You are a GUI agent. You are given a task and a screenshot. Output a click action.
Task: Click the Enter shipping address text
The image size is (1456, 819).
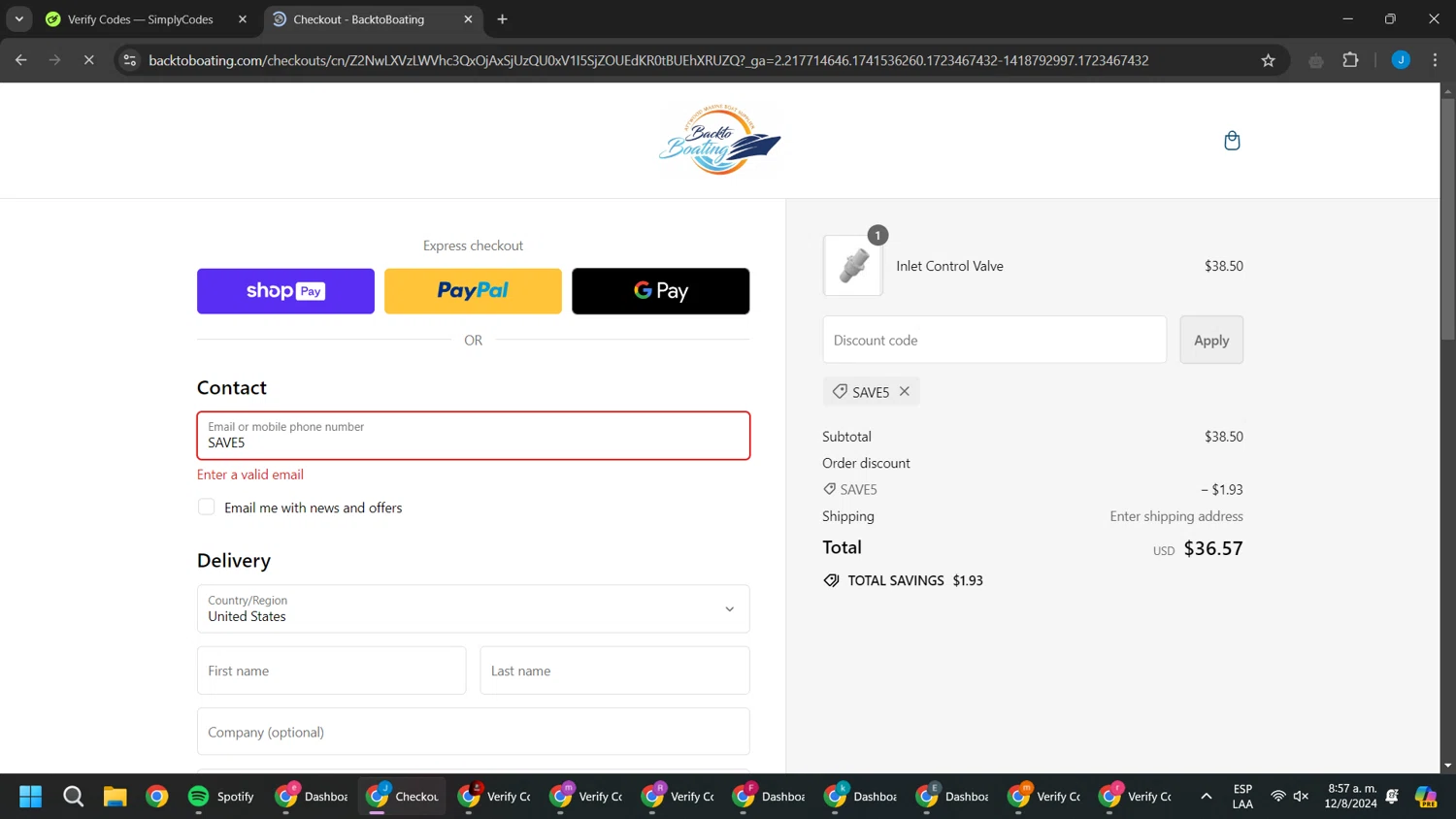1176,516
